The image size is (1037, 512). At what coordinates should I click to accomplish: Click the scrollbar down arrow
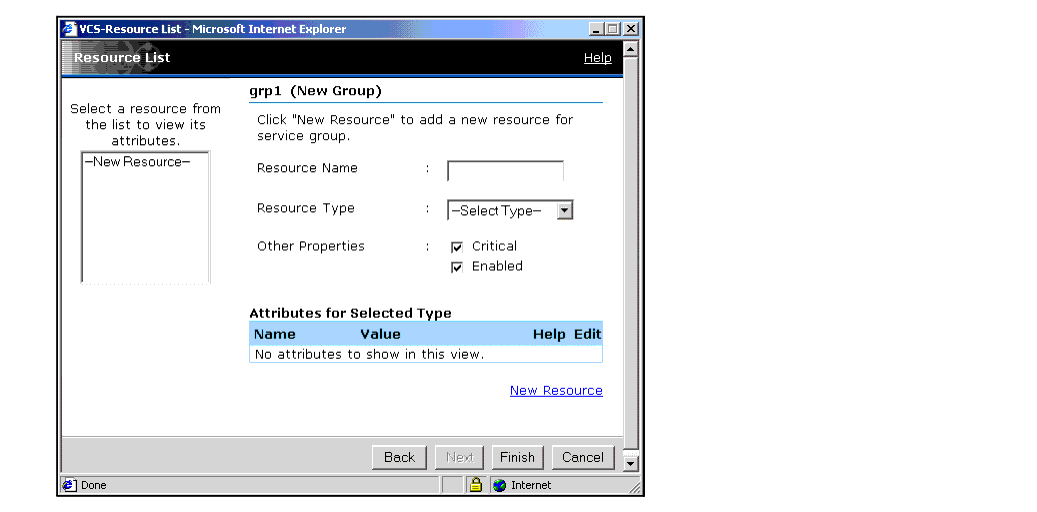[630, 463]
